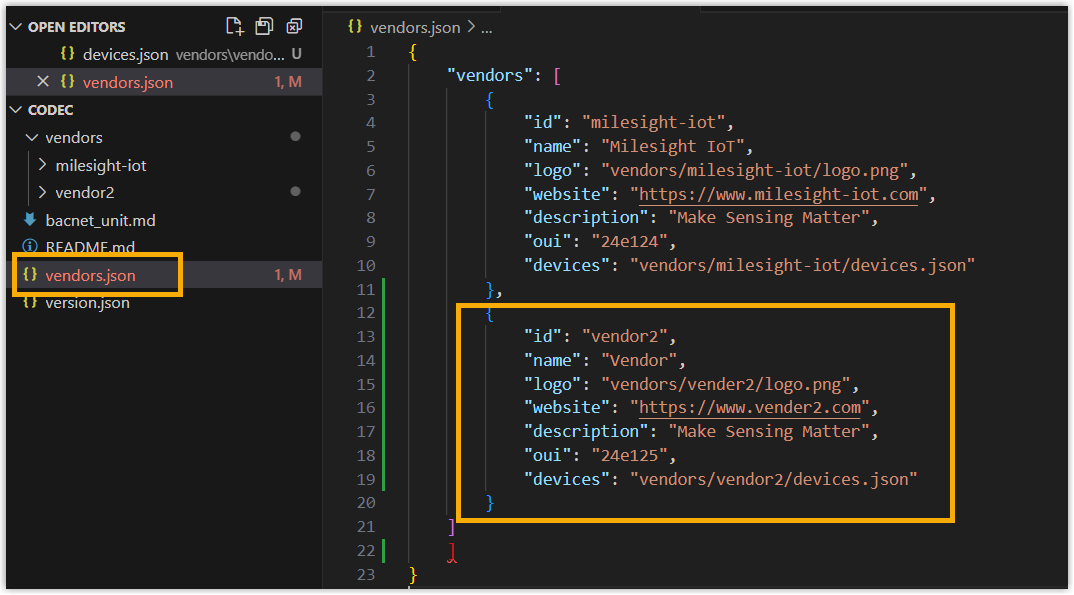Viewport: 1074px width, 595px height.
Task: Expand the vendor2 folder
Action: coord(42,192)
